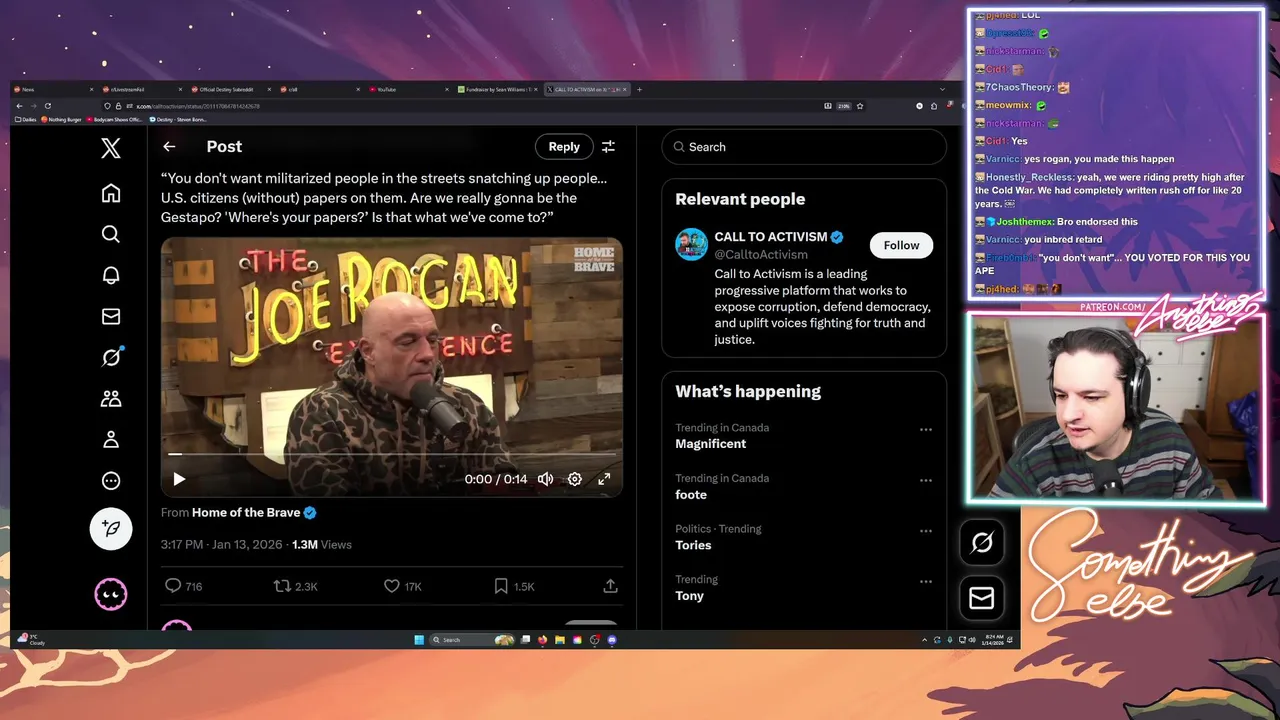The height and width of the screenshot is (720, 1280).
Task: Open Profile person icon in sidebar
Action: point(111,440)
